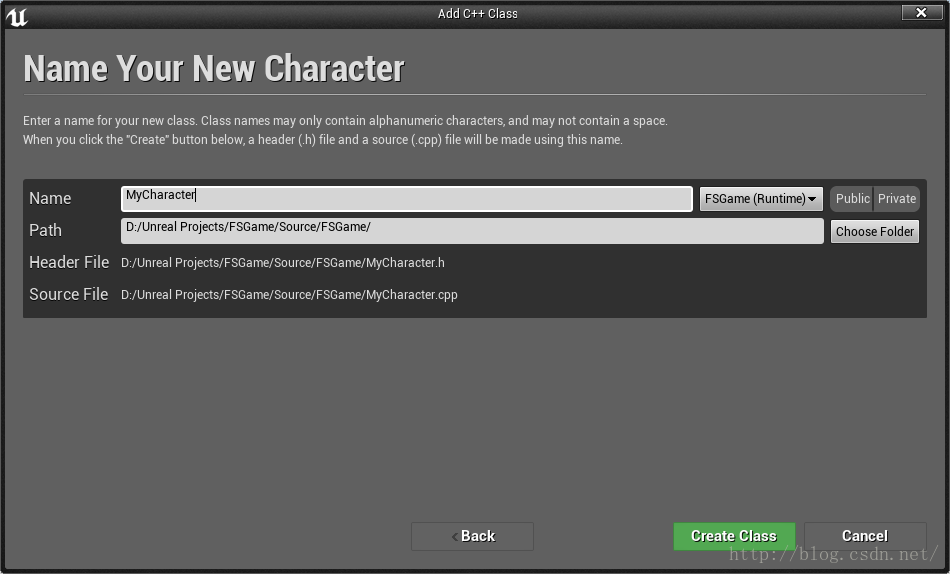The width and height of the screenshot is (950, 574).
Task: Select the Private class location toggle
Action: tap(897, 199)
